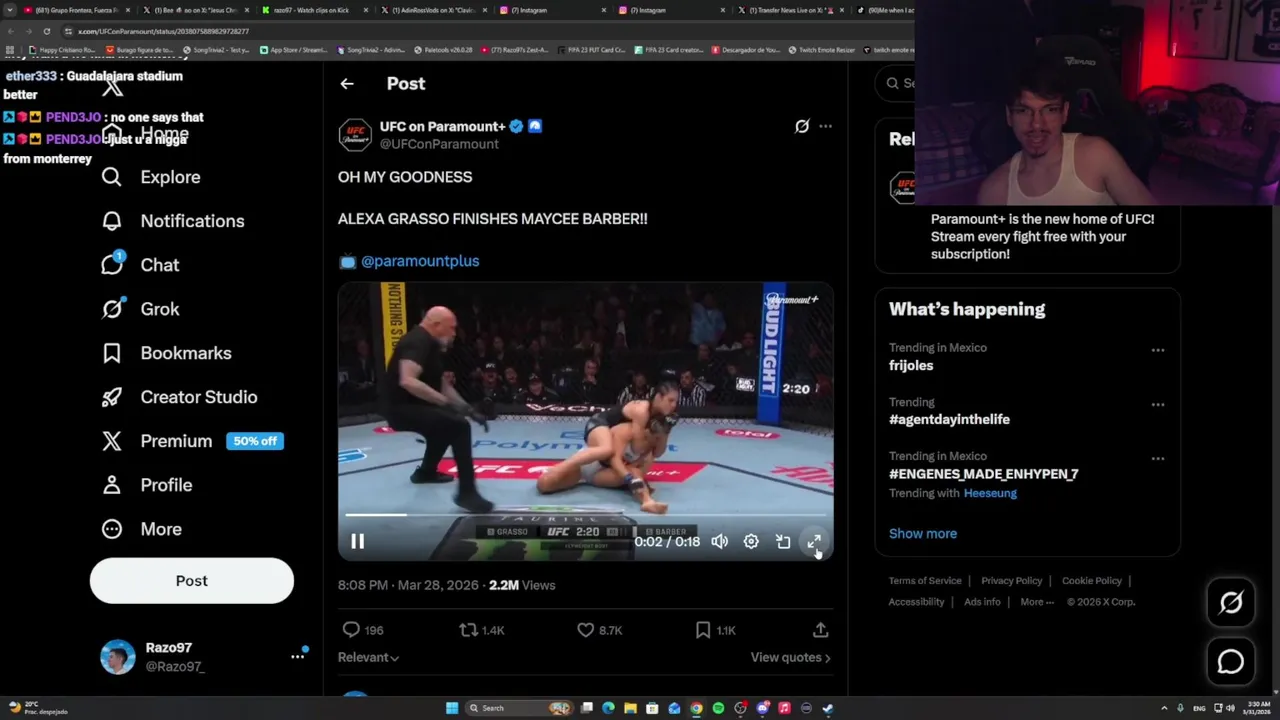Open the frijoles trending topic
Screen dimensions: 1280x720
(x=911, y=366)
